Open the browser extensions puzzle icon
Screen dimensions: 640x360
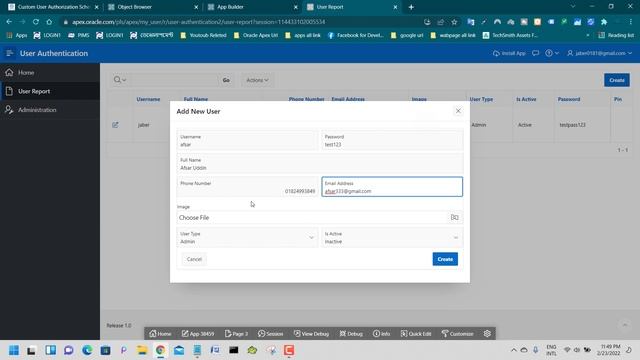coord(604,22)
